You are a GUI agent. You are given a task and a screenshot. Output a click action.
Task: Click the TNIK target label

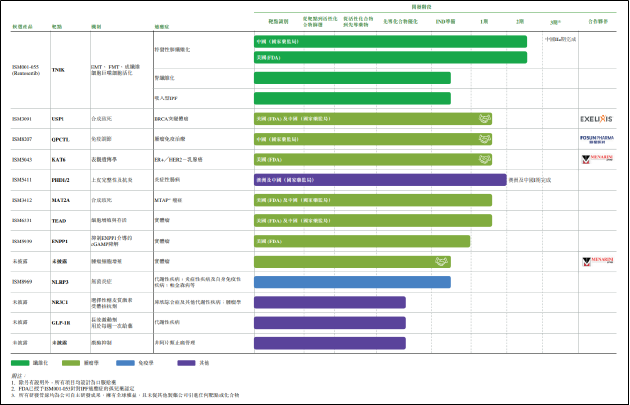click(57, 70)
